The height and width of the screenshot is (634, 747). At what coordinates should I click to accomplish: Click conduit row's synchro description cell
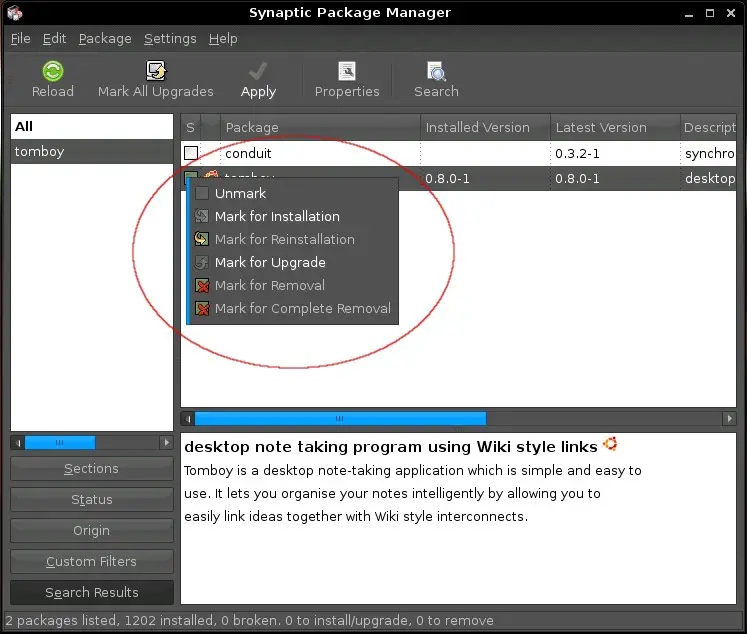(710, 153)
